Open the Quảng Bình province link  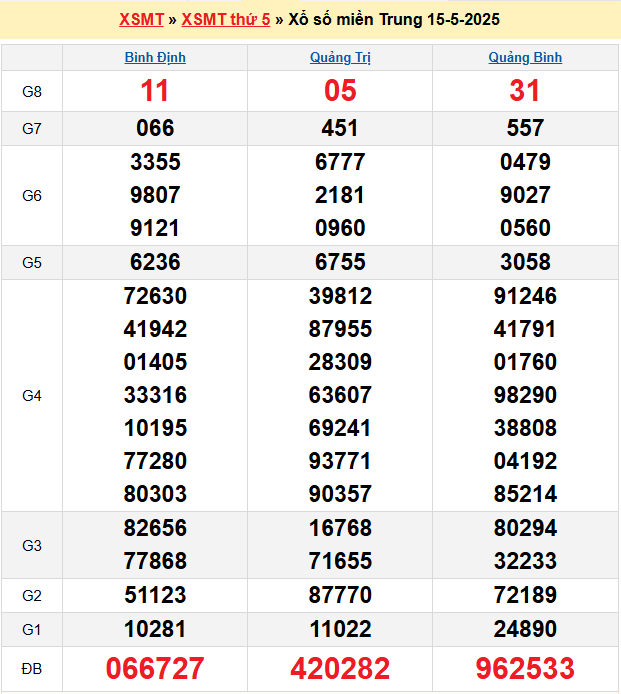525,58
